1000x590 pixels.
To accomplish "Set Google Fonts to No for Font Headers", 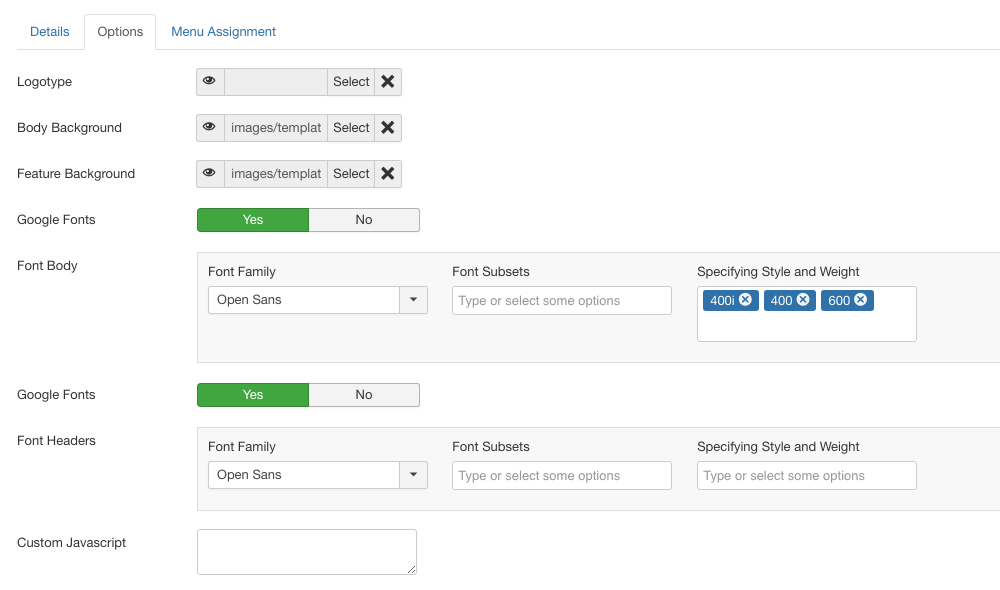I will point(364,395).
